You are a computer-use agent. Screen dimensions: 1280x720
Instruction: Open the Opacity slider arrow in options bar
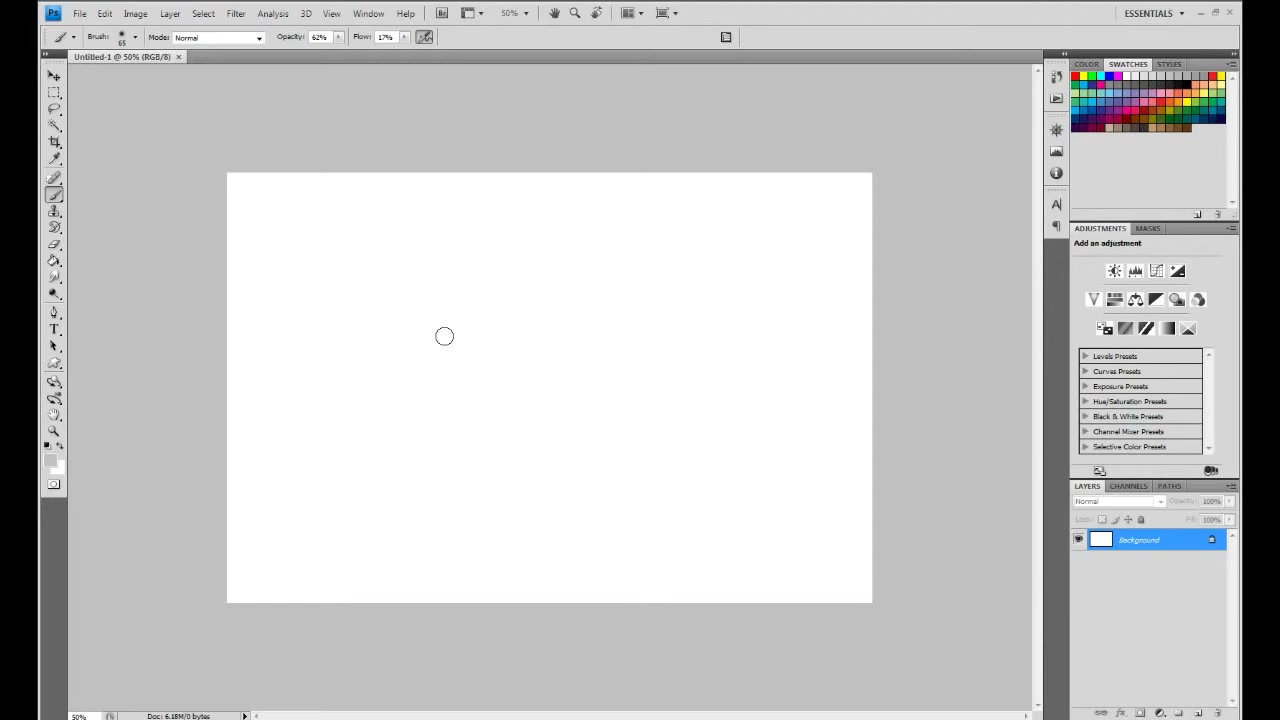pyautogui.click(x=338, y=37)
